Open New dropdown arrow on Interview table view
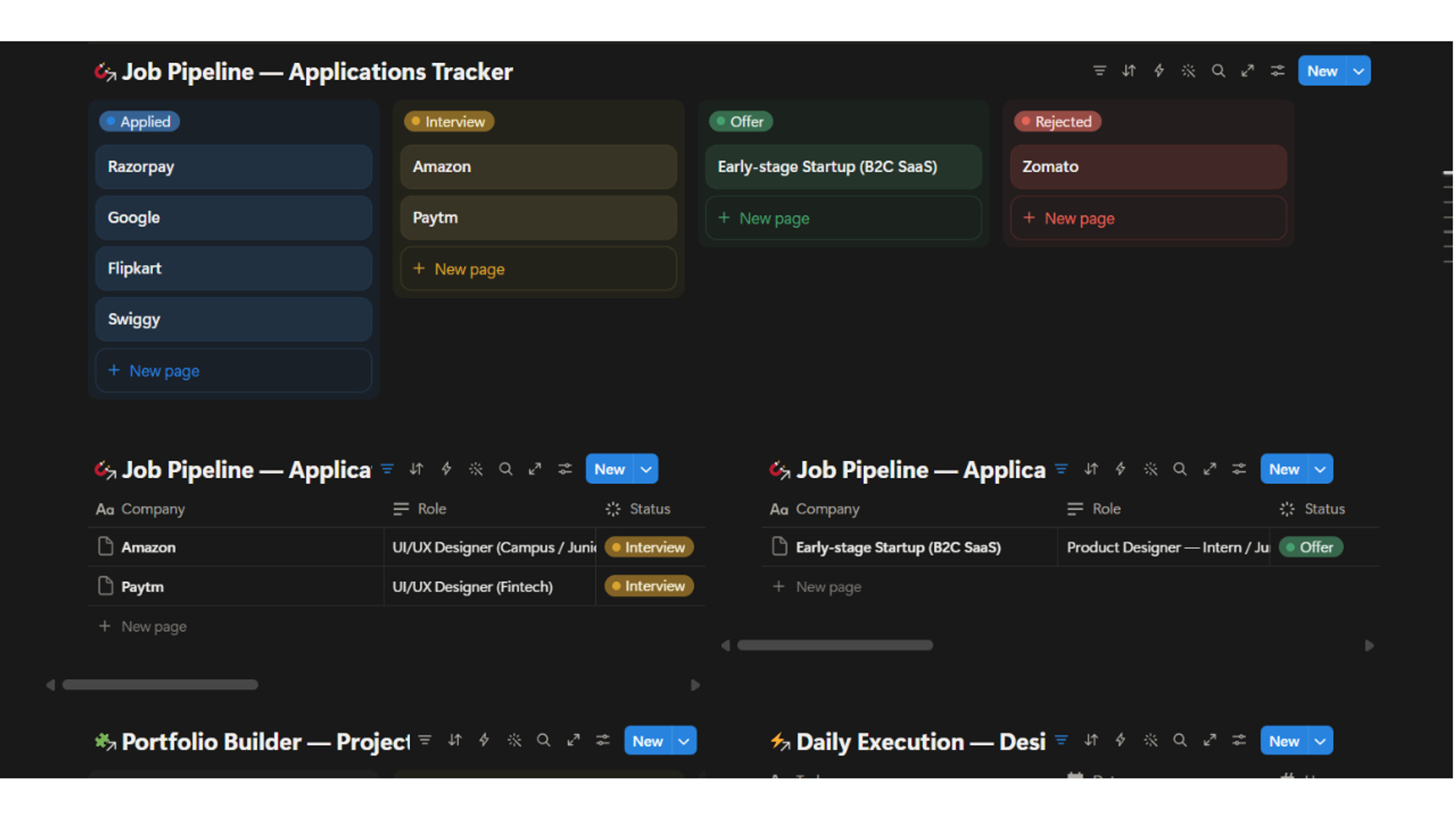The height and width of the screenshot is (819, 1456). (x=646, y=469)
